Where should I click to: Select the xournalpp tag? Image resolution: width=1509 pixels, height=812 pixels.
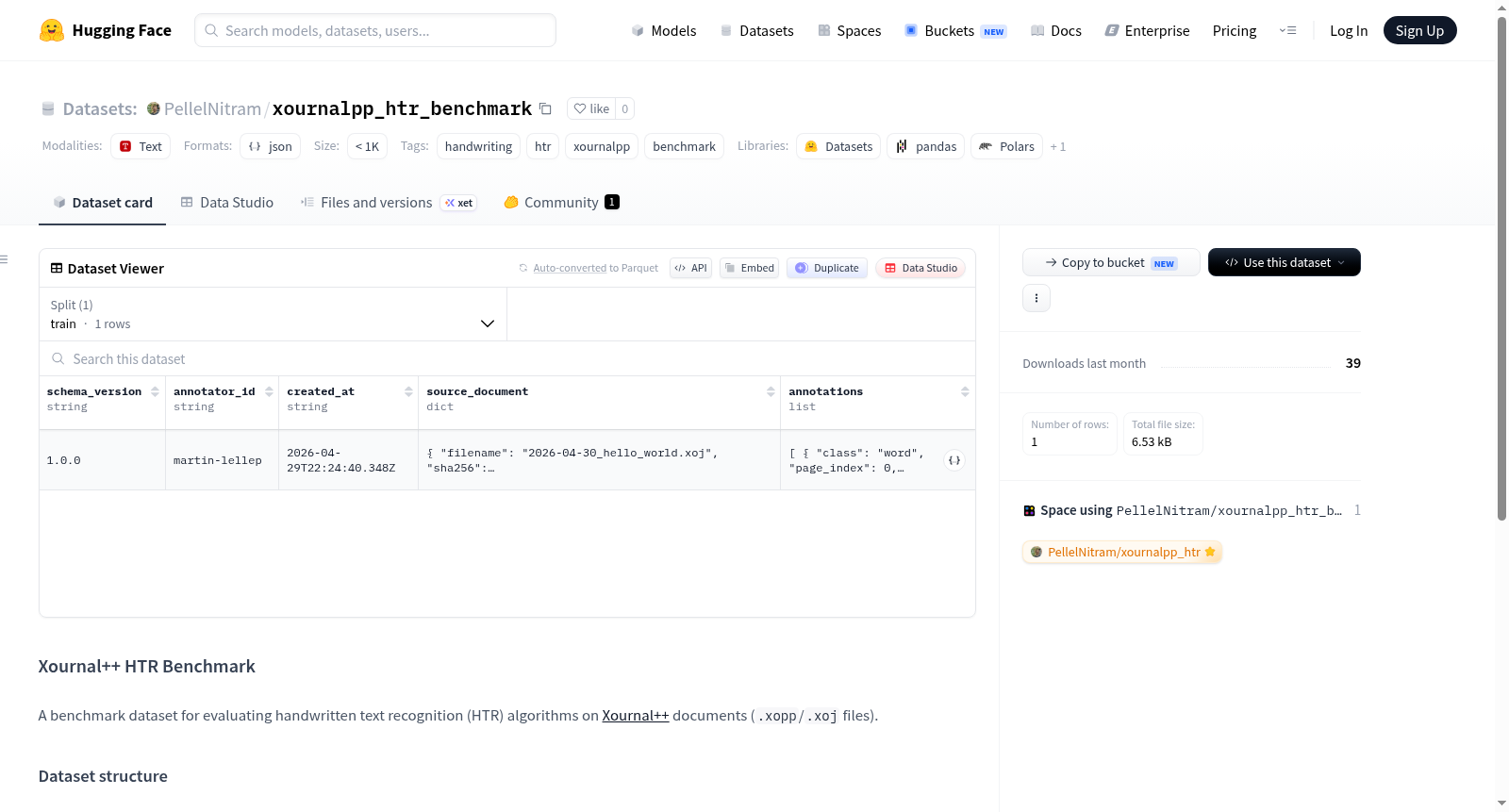click(x=602, y=146)
